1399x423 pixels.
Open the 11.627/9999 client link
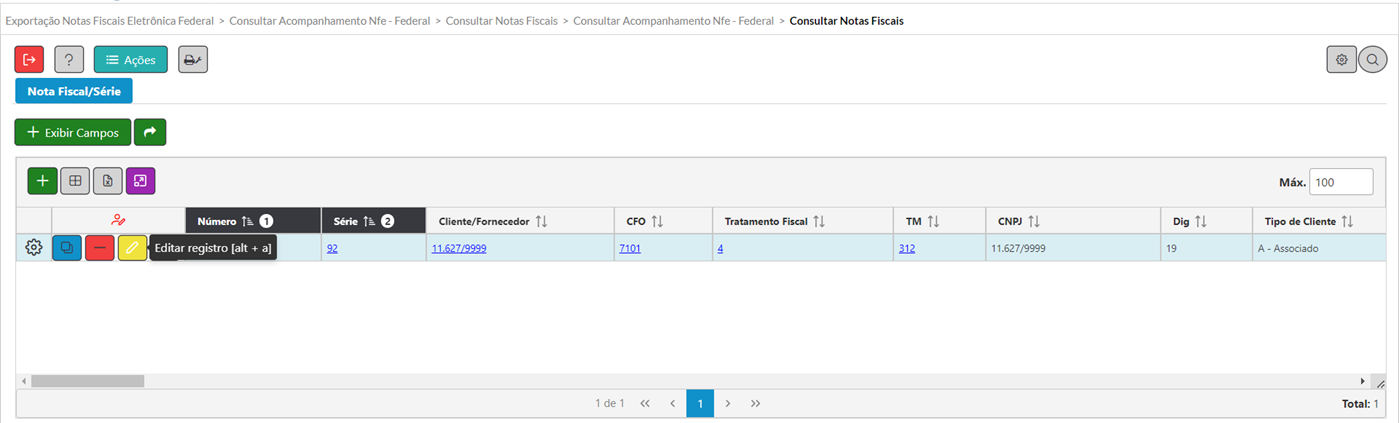tap(459, 248)
